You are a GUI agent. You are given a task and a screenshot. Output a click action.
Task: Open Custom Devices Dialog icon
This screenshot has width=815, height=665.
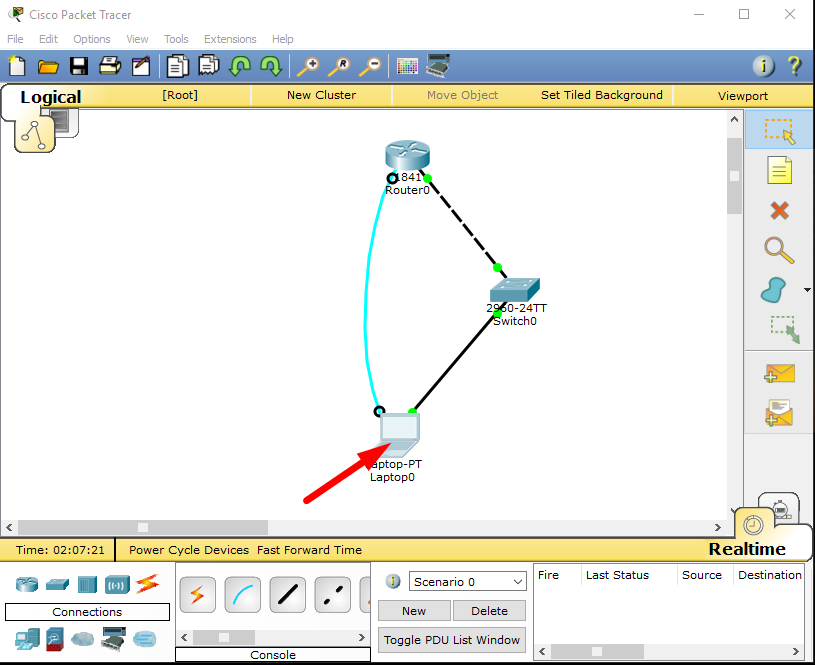[438, 66]
